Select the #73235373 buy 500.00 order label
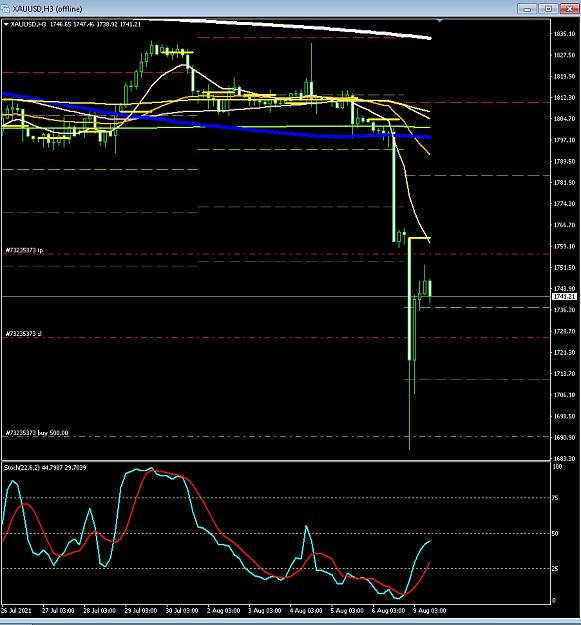581x625 pixels. point(37,432)
